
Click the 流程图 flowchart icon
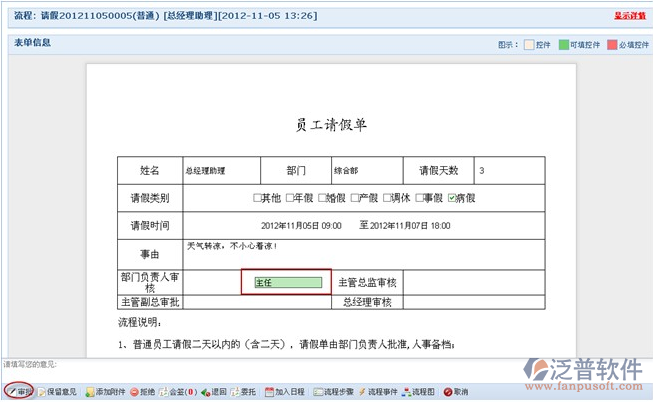click(x=406, y=392)
